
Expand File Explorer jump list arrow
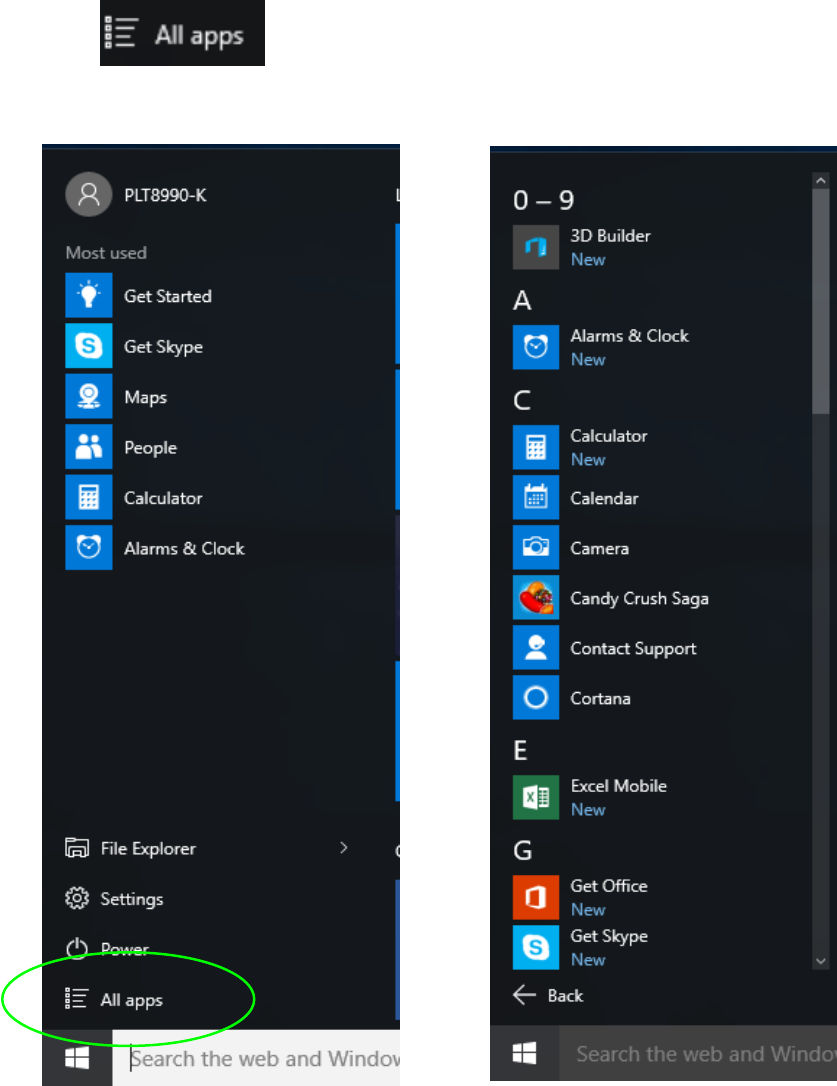pos(344,848)
